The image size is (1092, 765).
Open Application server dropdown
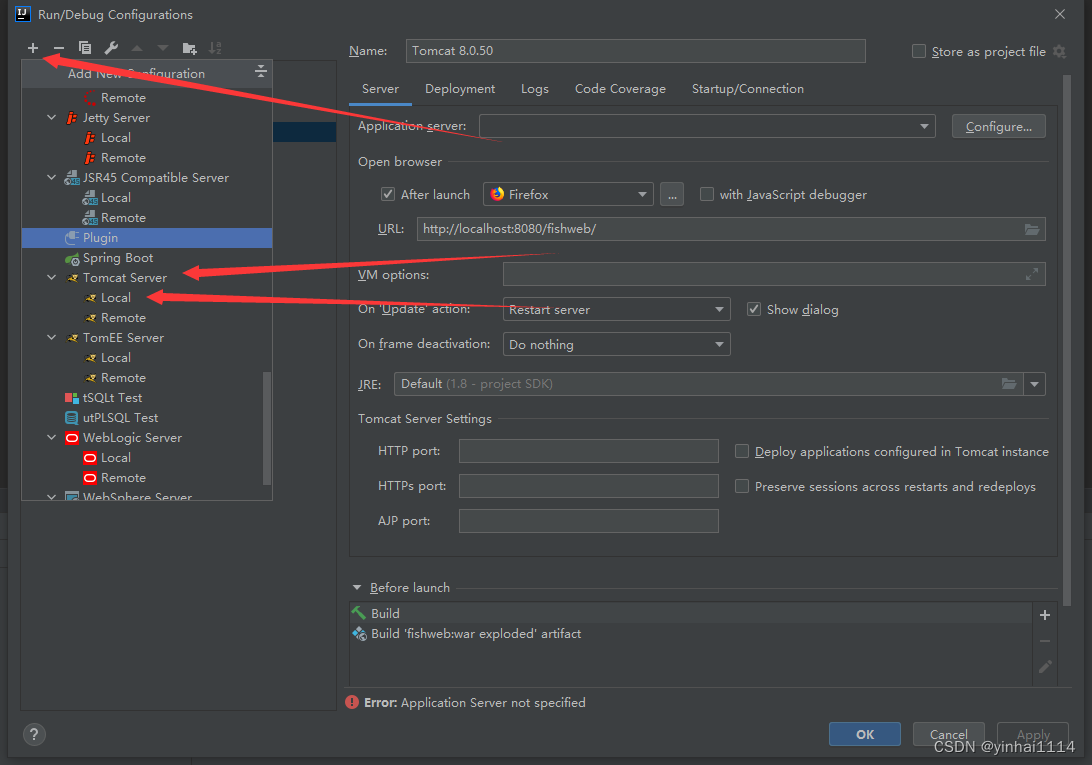[x=707, y=126]
